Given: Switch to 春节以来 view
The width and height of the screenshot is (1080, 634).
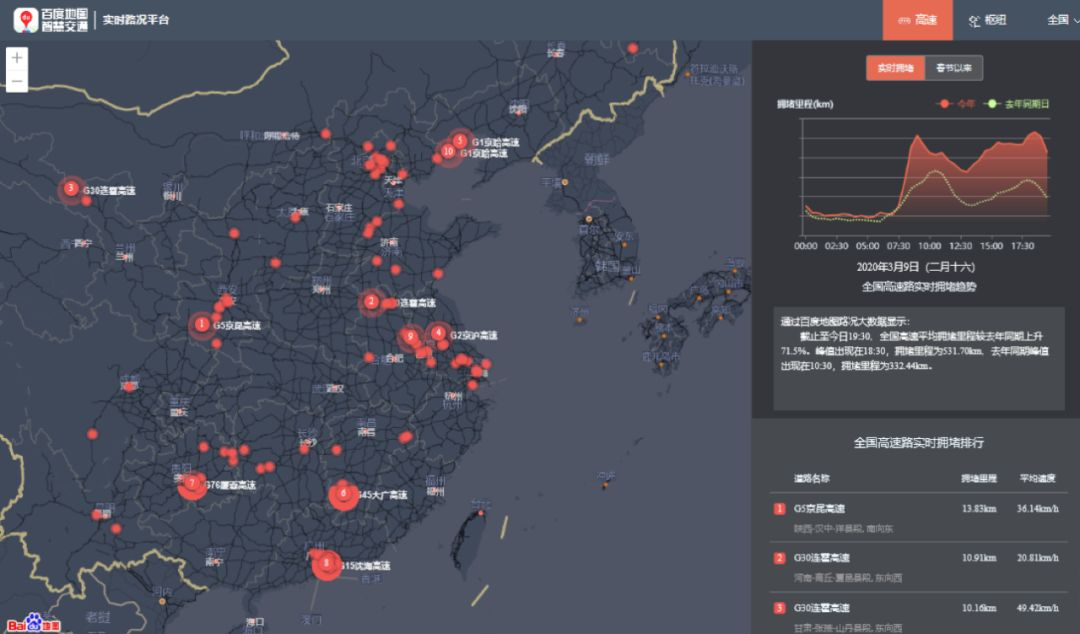Looking at the screenshot, I should click(x=954, y=68).
